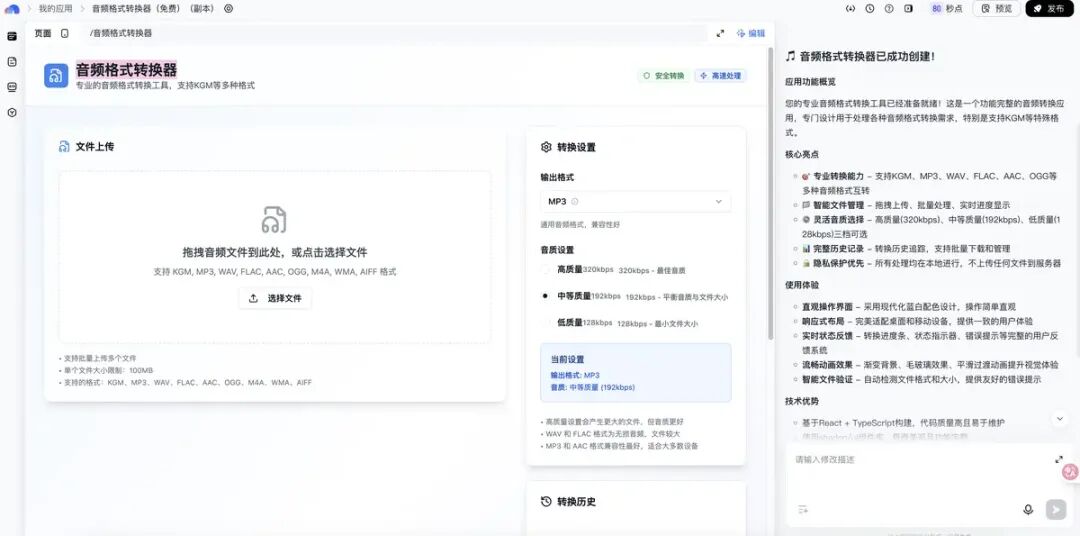1080x536 pixels.
Task: Click the 转换设置 gear icon
Action: click(x=546, y=147)
